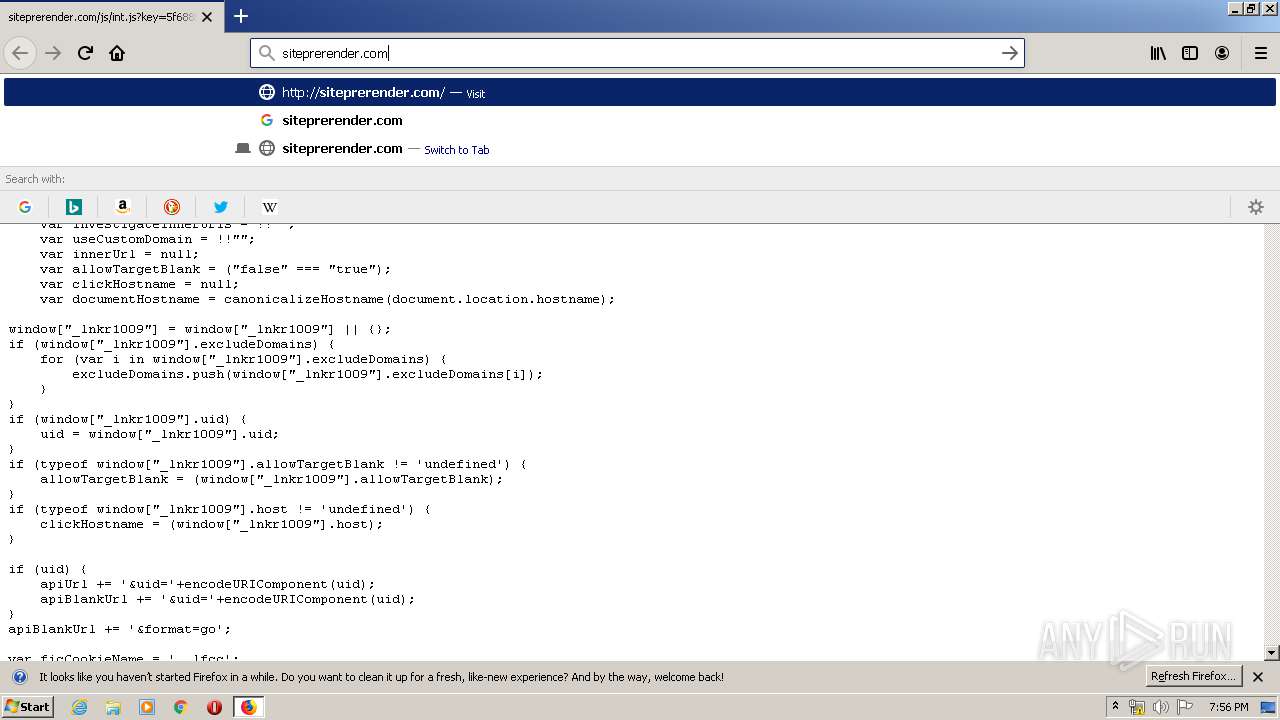
Task: Click the 7:56 PM clock
Action: point(1228,707)
